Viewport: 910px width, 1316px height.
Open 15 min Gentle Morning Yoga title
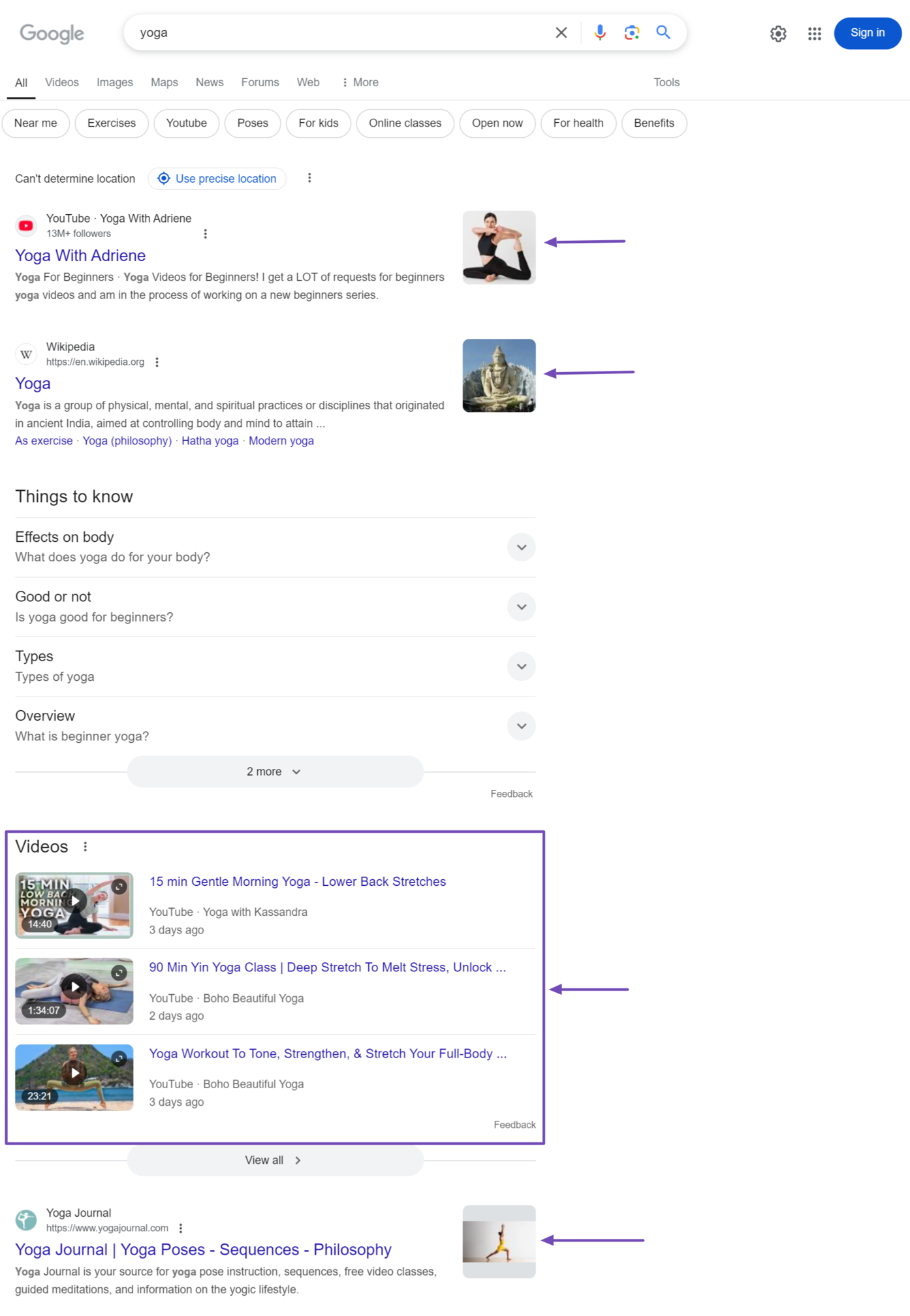pos(298,882)
